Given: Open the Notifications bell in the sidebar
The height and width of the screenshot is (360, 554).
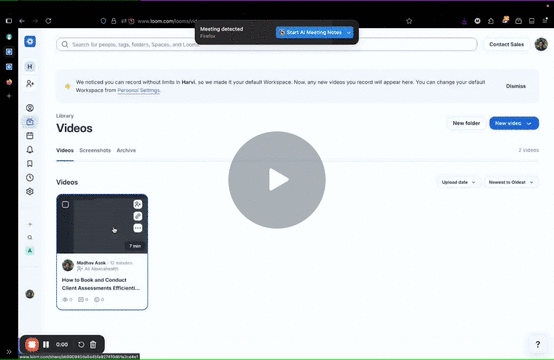Looking at the screenshot, I should point(30,149).
